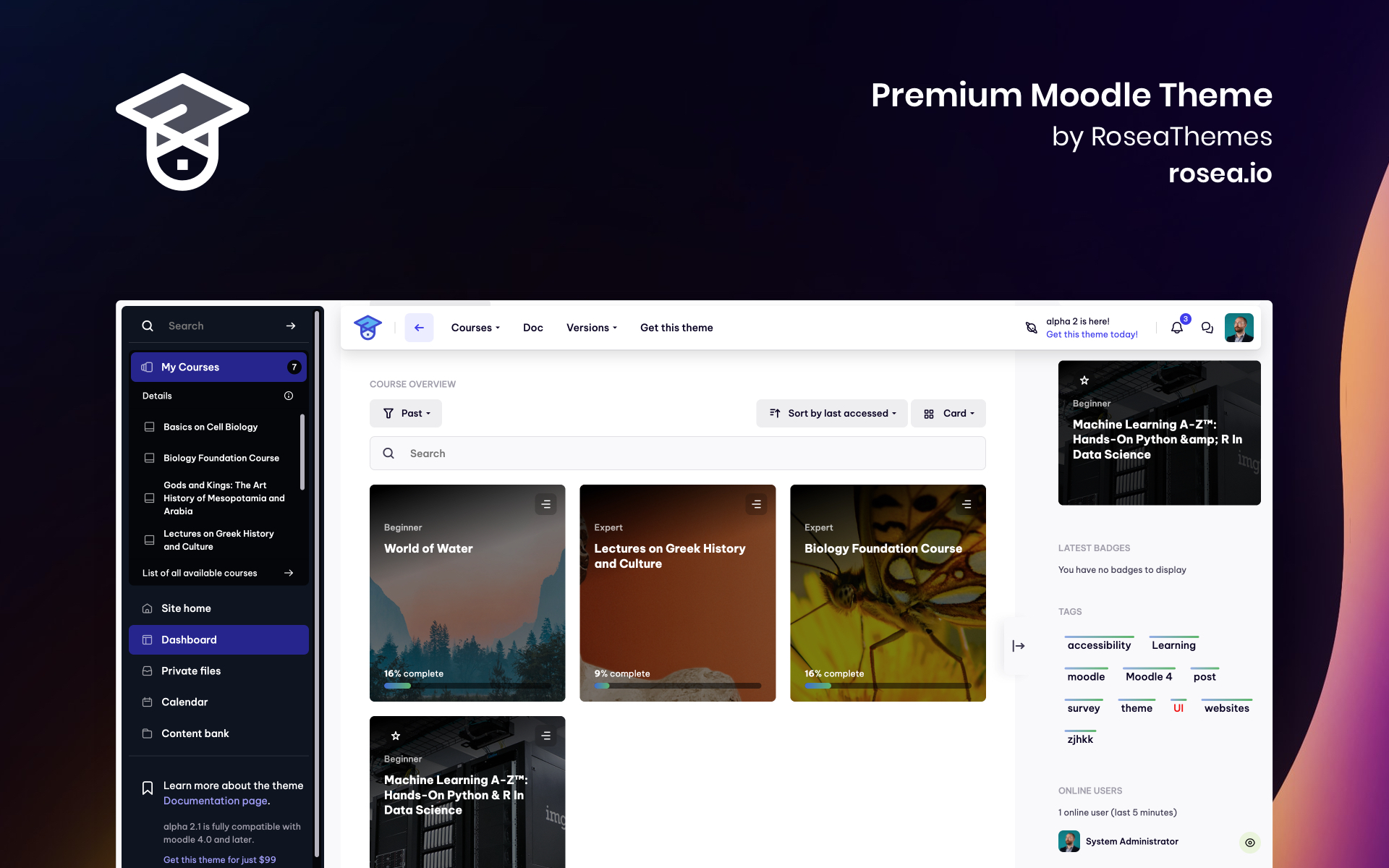Click the sidebar search submit arrow
This screenshot has height=868, width=1389.
click(x=291, y=326)
